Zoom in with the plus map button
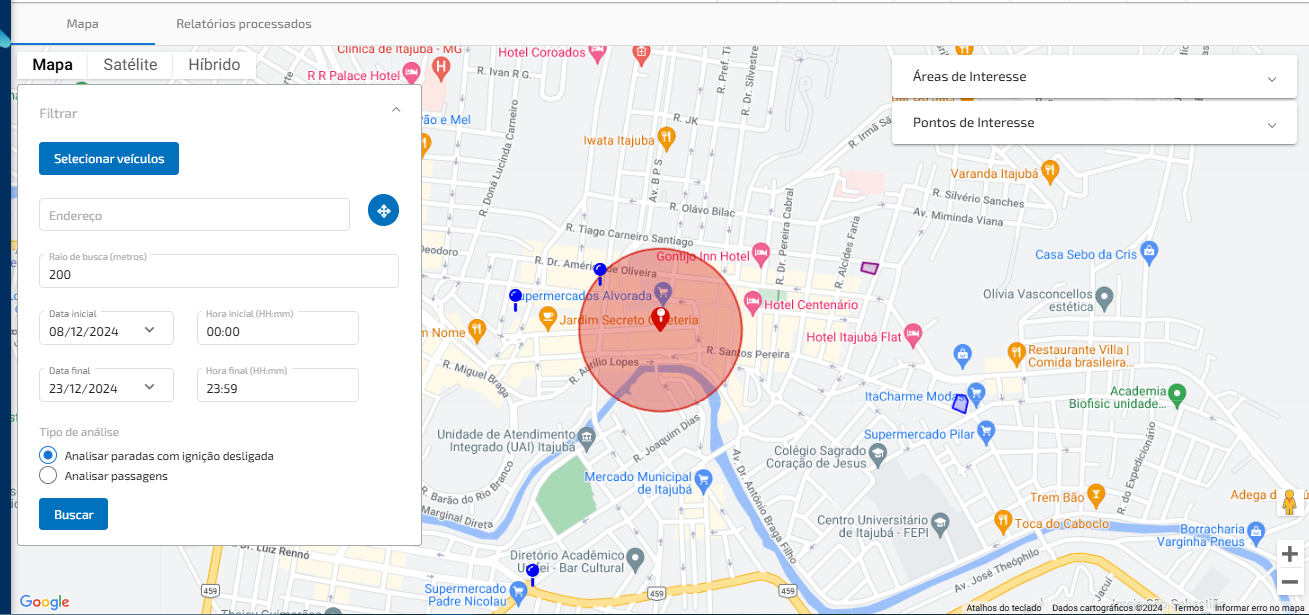 click(1290, 554)
